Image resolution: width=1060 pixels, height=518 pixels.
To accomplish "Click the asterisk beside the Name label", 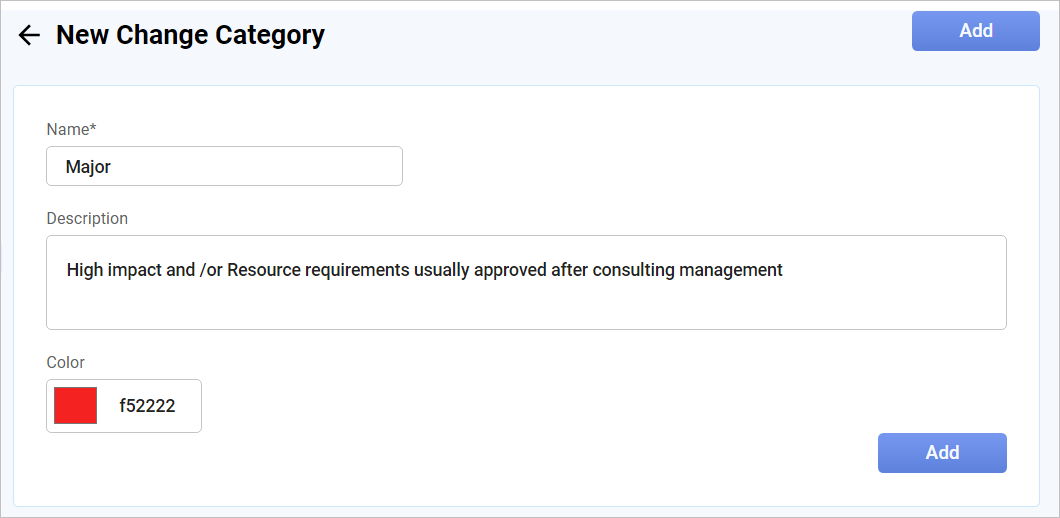I will (x=93, y=129).
